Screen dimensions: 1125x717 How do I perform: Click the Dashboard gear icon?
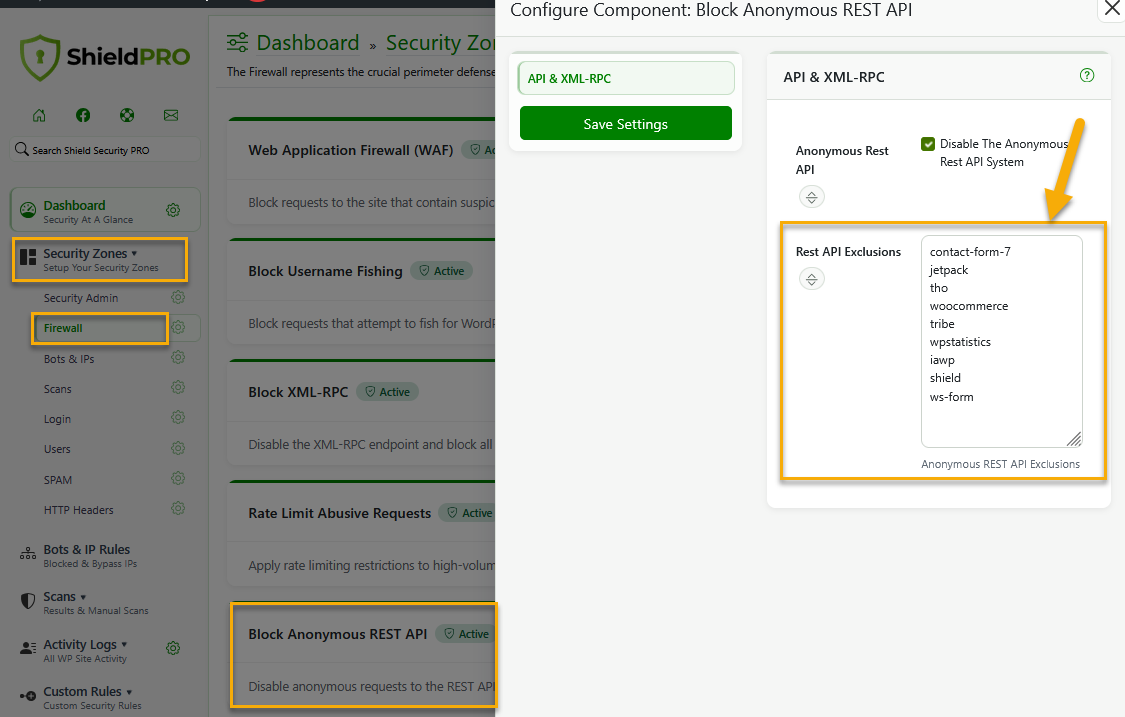(x=173, y=210)
